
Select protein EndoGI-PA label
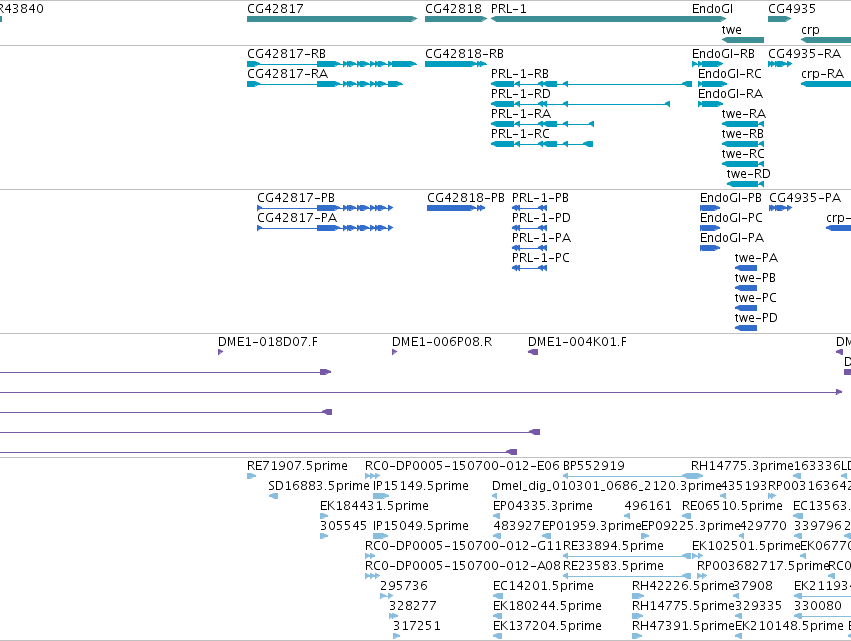[x=732, y=238]
